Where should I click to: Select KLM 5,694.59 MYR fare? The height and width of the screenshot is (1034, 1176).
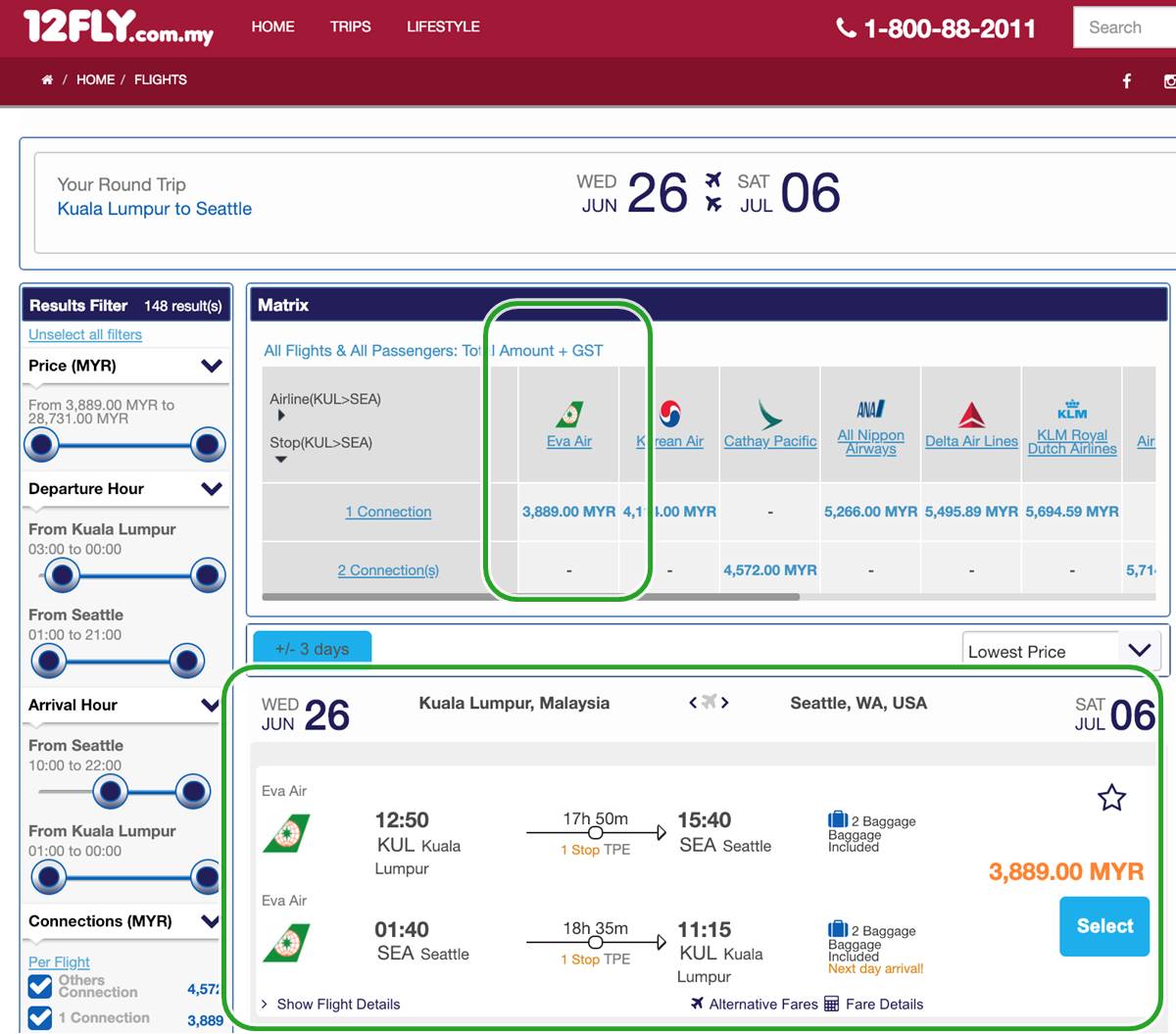[1072, 512]
